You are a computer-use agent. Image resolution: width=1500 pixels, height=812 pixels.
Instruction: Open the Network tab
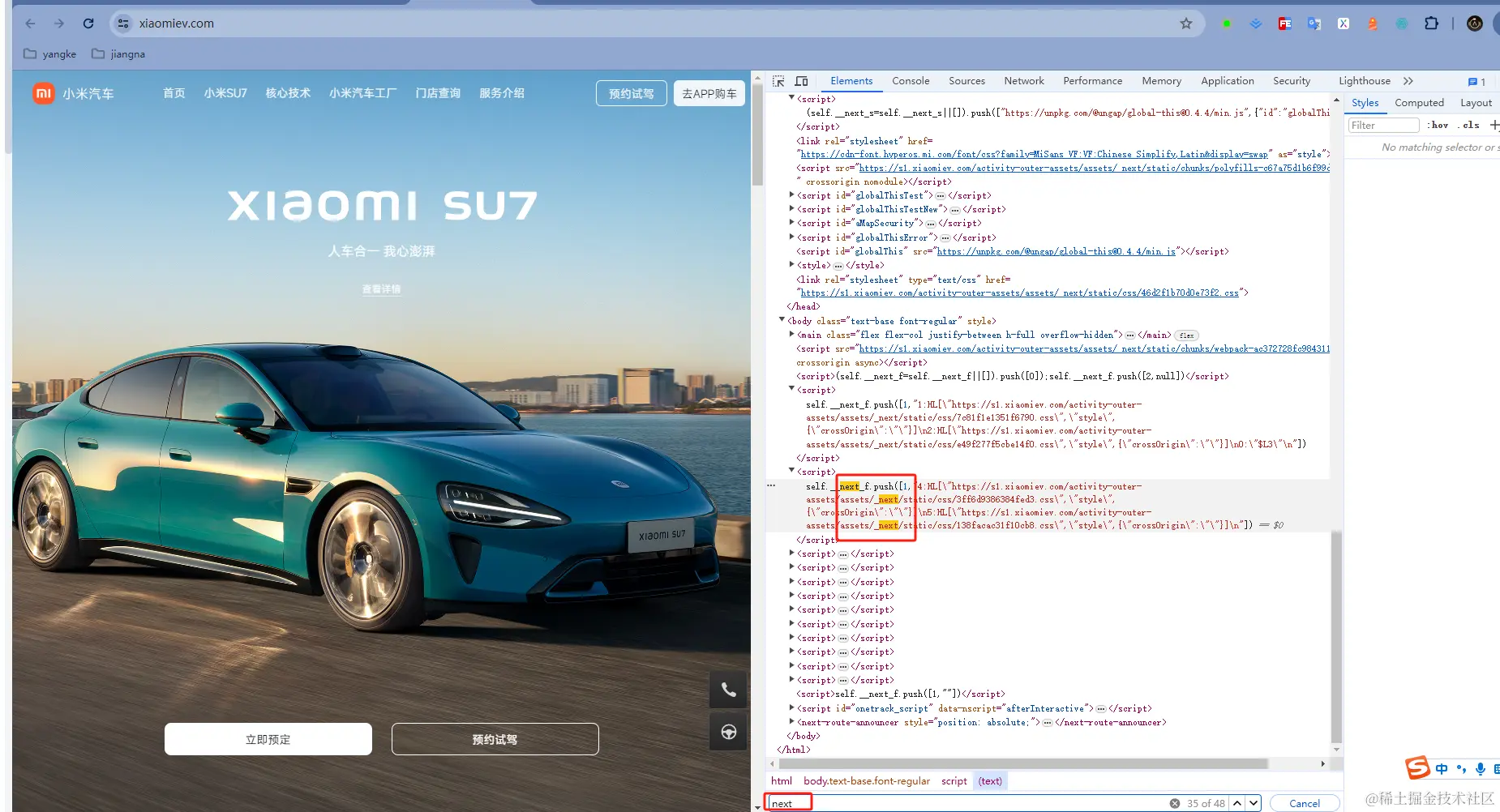tap(1024, 81)
